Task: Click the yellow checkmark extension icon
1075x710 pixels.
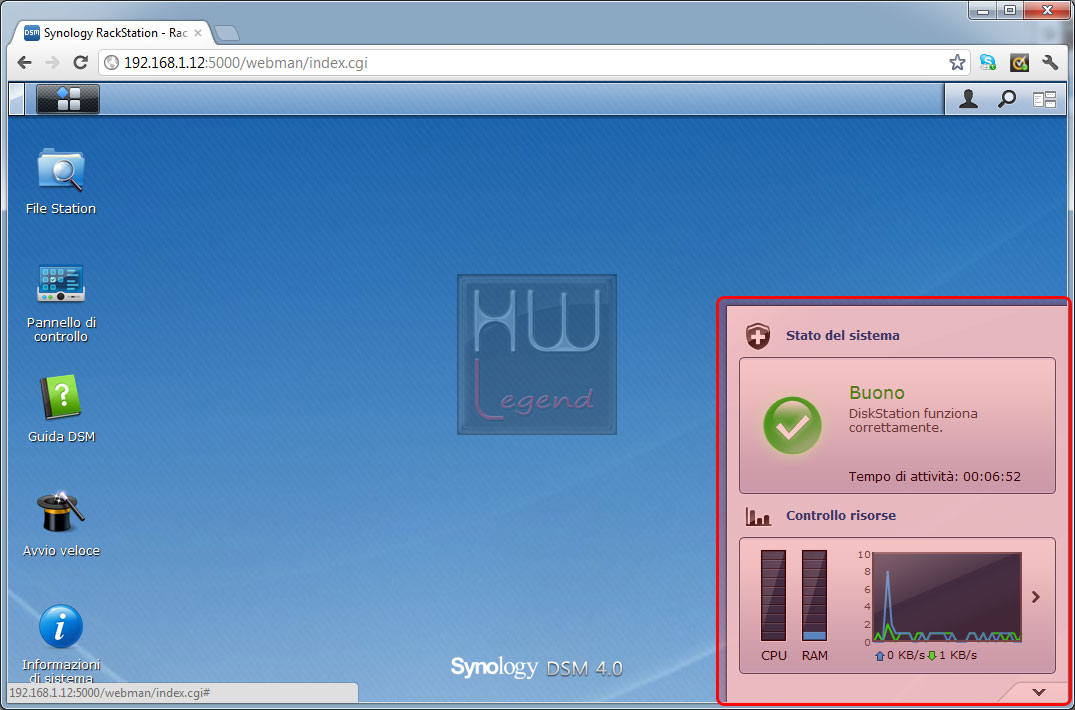Action: 1019,63
